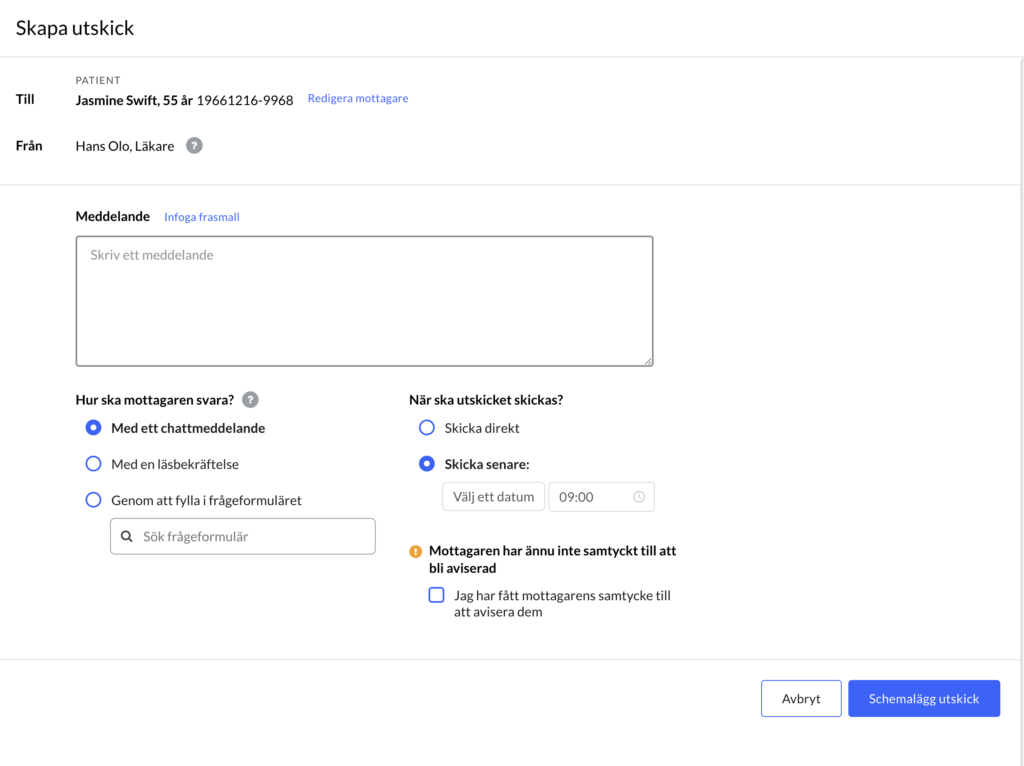Click the orange warning icon about samtycke

pyautogui.click(x=415, y=552)
